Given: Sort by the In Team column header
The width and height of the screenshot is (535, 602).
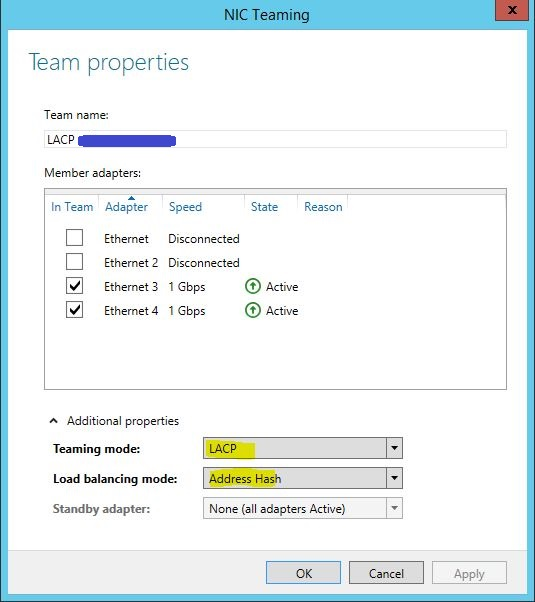Looking at the screenshot, I should click(x=72, y=207).
